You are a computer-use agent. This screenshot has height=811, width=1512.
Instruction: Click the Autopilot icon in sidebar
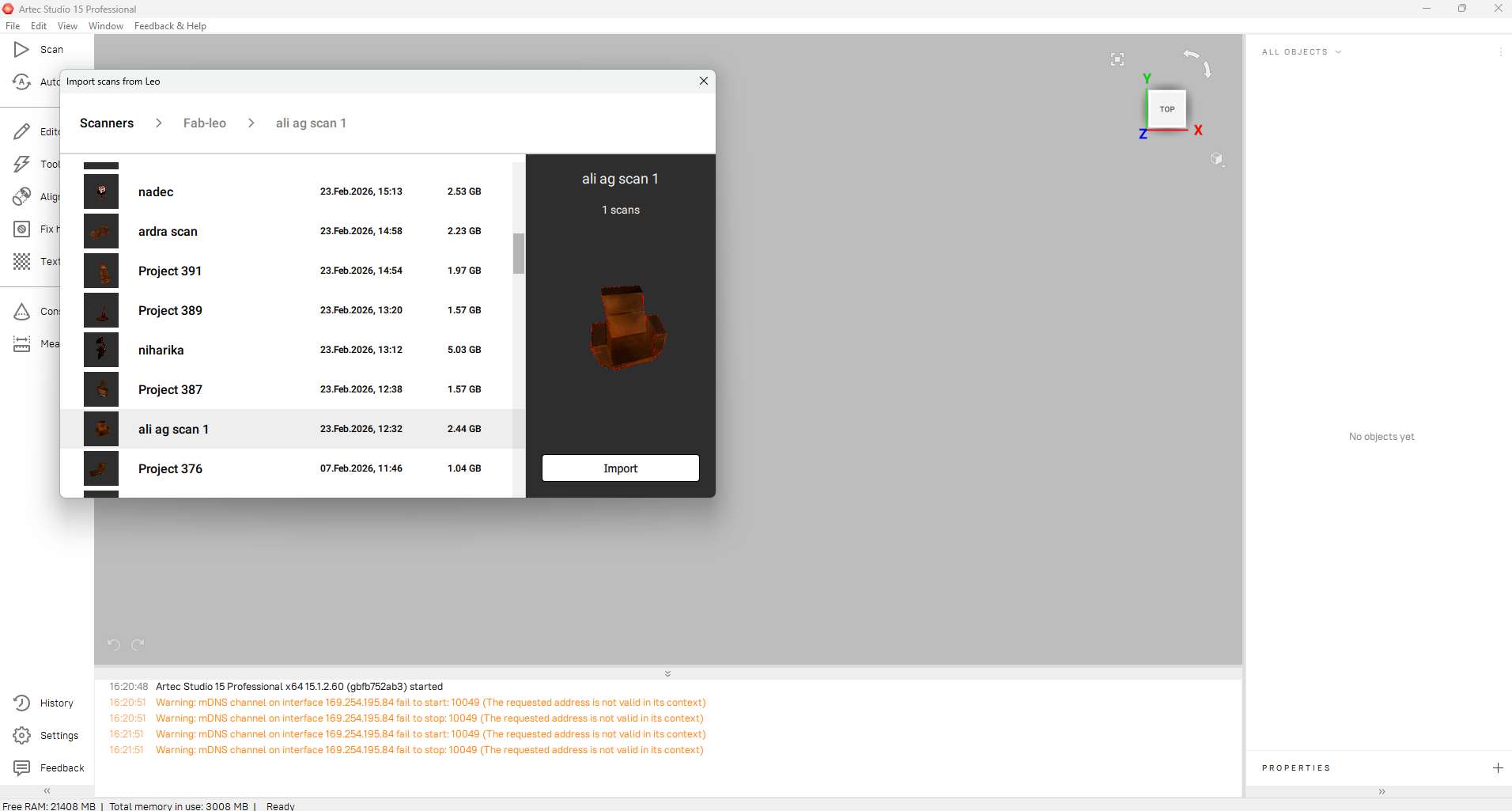[21, 82]
